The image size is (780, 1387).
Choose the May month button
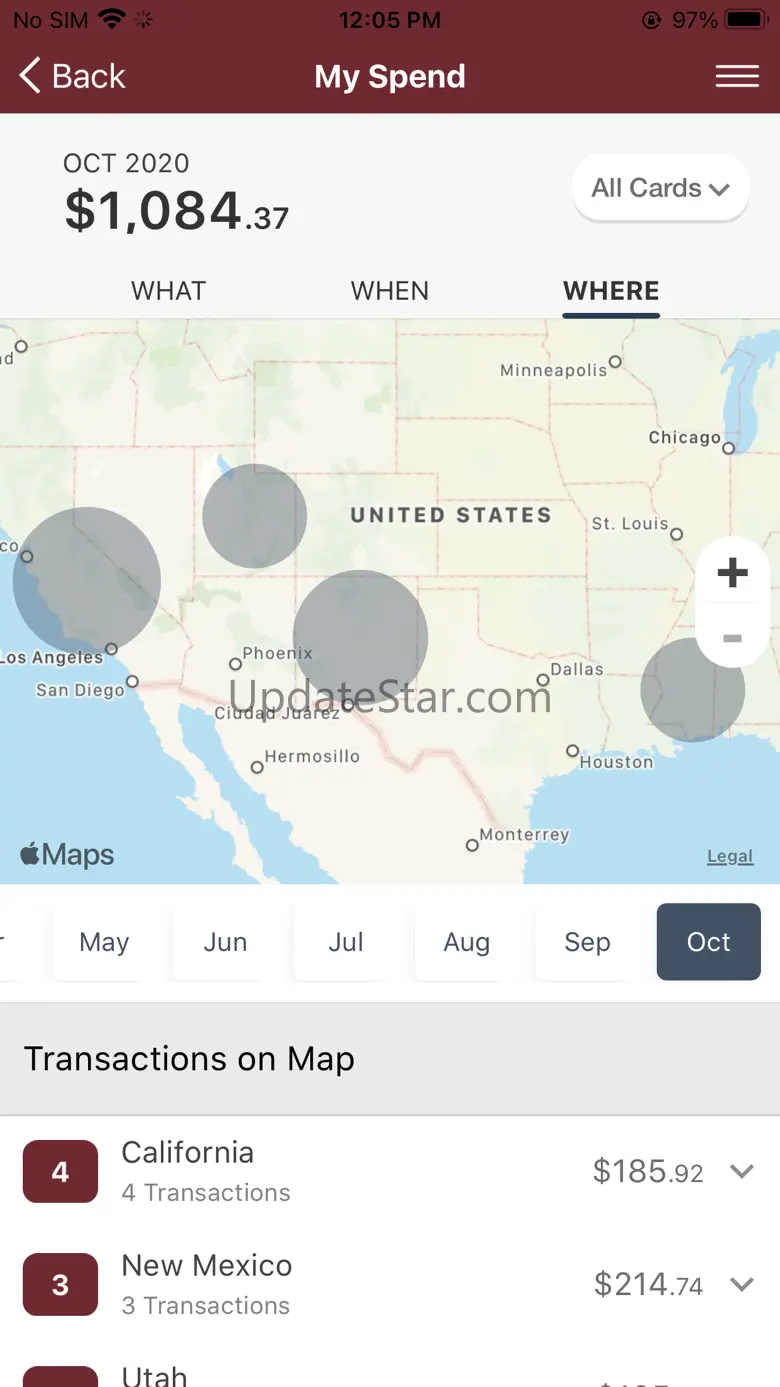104,942
